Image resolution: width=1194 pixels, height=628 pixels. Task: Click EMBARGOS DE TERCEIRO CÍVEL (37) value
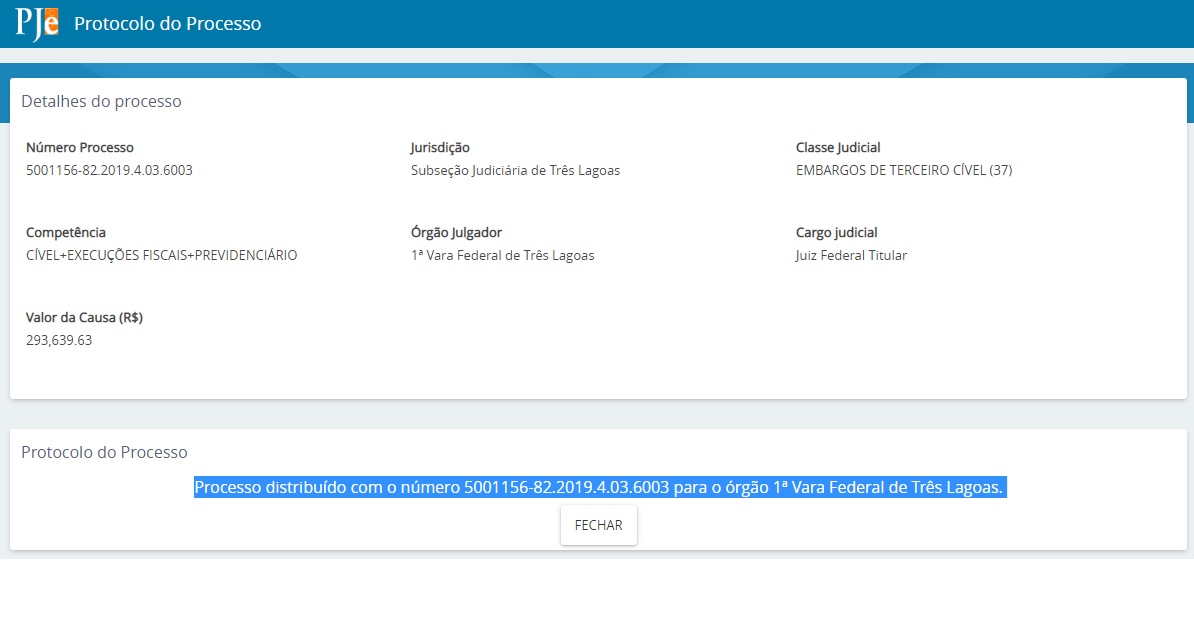click(x=903, y=170)
